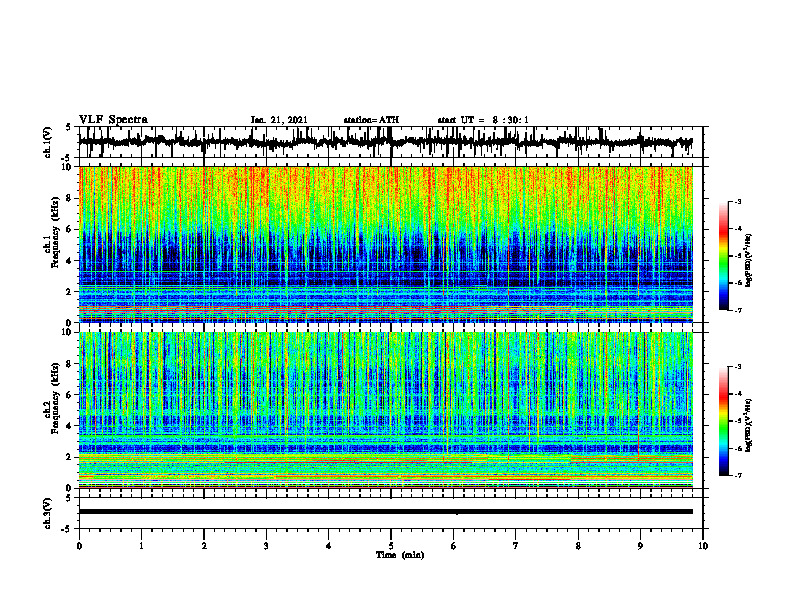Click the "-3" label on ch.1 colorbar
The height and width of the screenshot is (612, 792).
[x=737, y=201]
